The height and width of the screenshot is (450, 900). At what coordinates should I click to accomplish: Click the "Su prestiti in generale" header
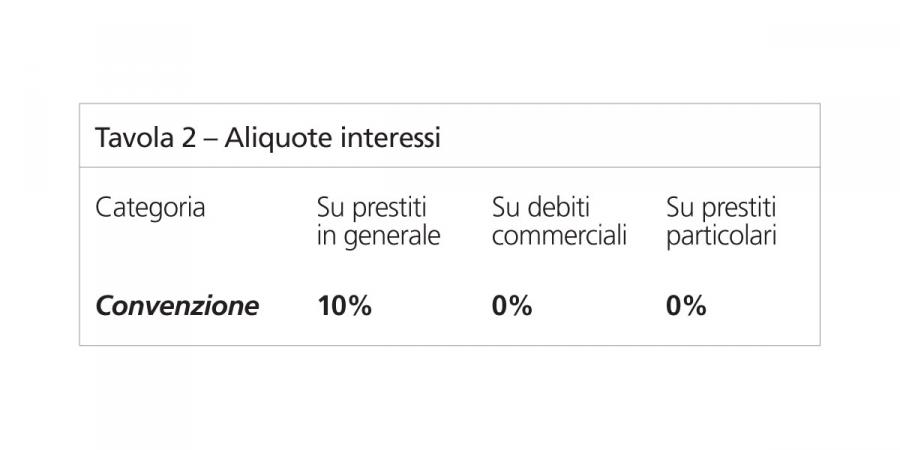(x=377, y=223)
